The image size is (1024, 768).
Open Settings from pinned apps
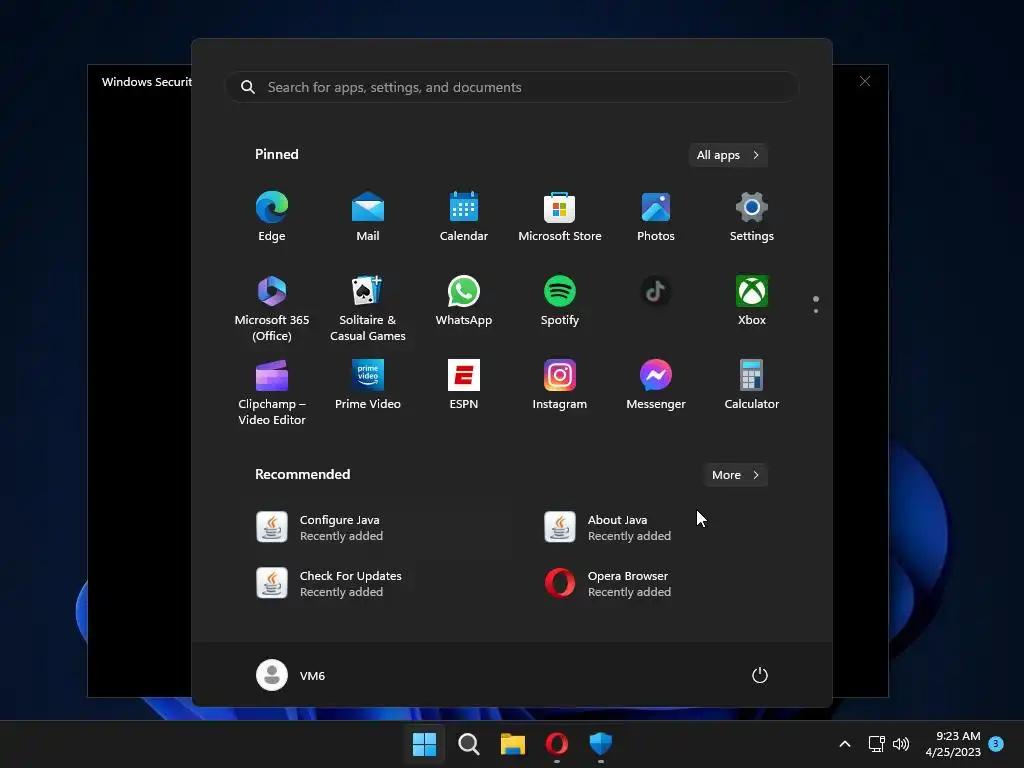tap(752, 216)
